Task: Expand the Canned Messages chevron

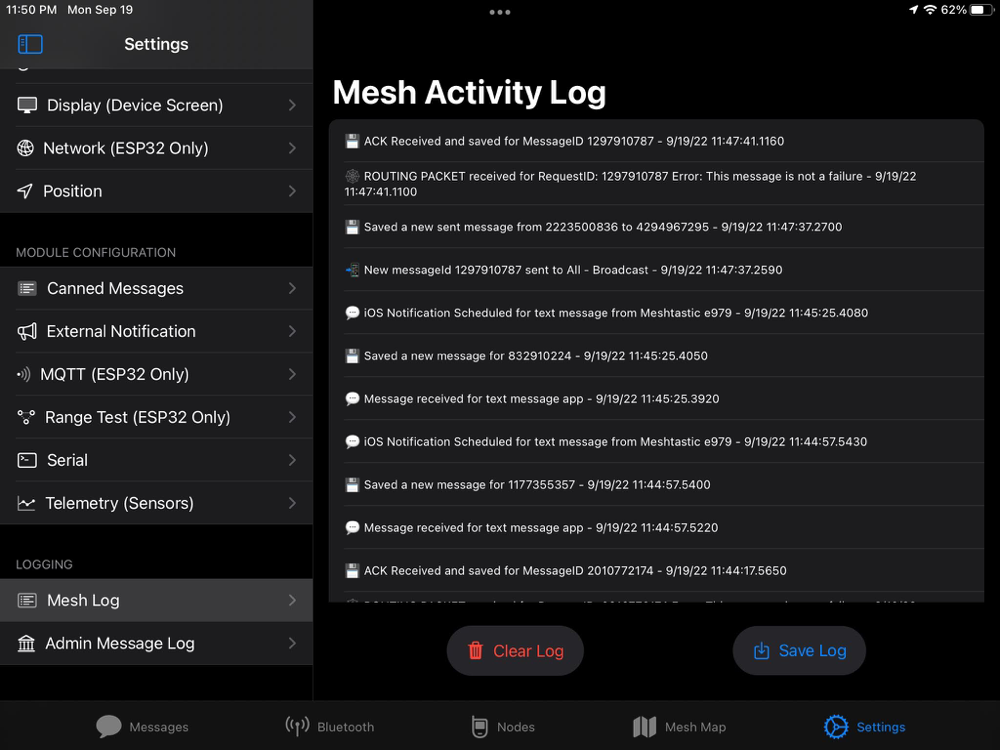Action: click(292, 288)
